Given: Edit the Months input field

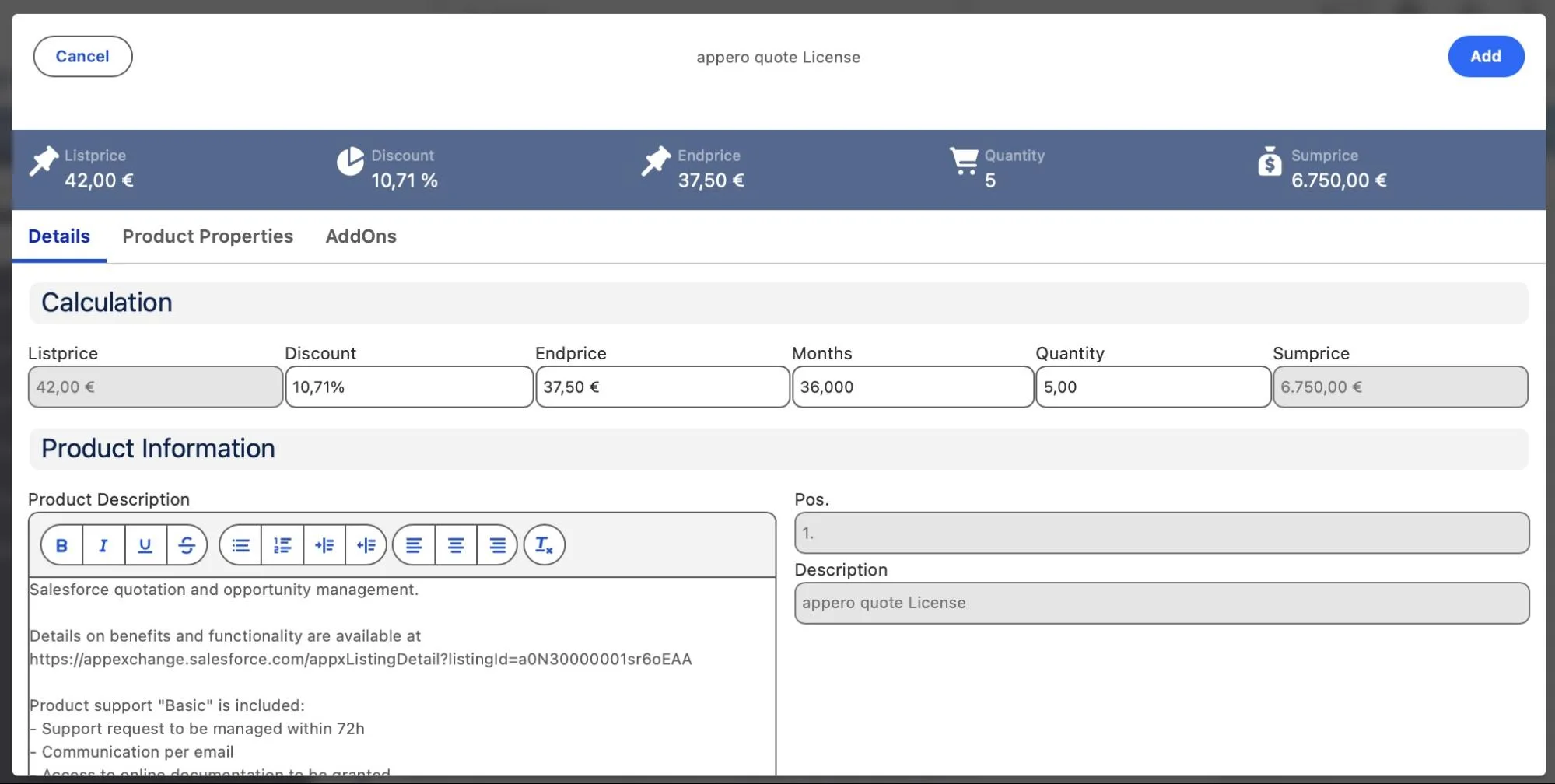Looking at the screenshot, I should (x=913, y=387).
